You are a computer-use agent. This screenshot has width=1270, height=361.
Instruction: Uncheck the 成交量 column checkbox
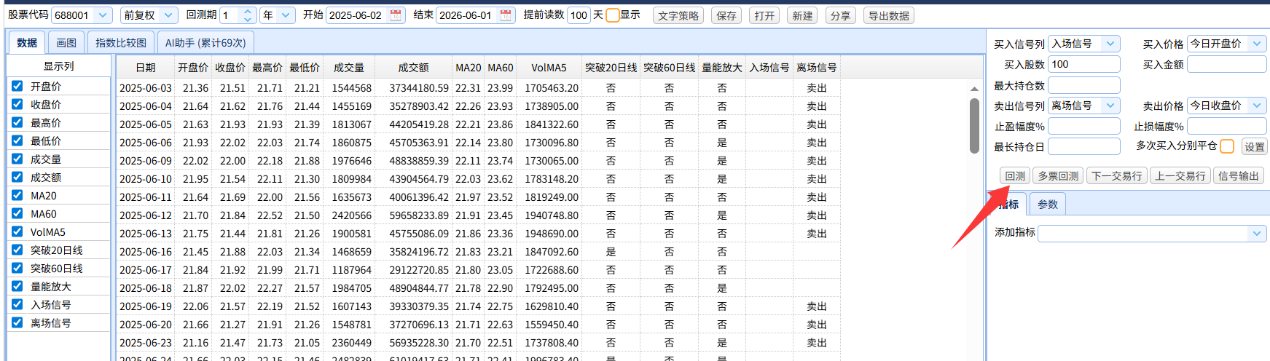(x=17, y=159)
